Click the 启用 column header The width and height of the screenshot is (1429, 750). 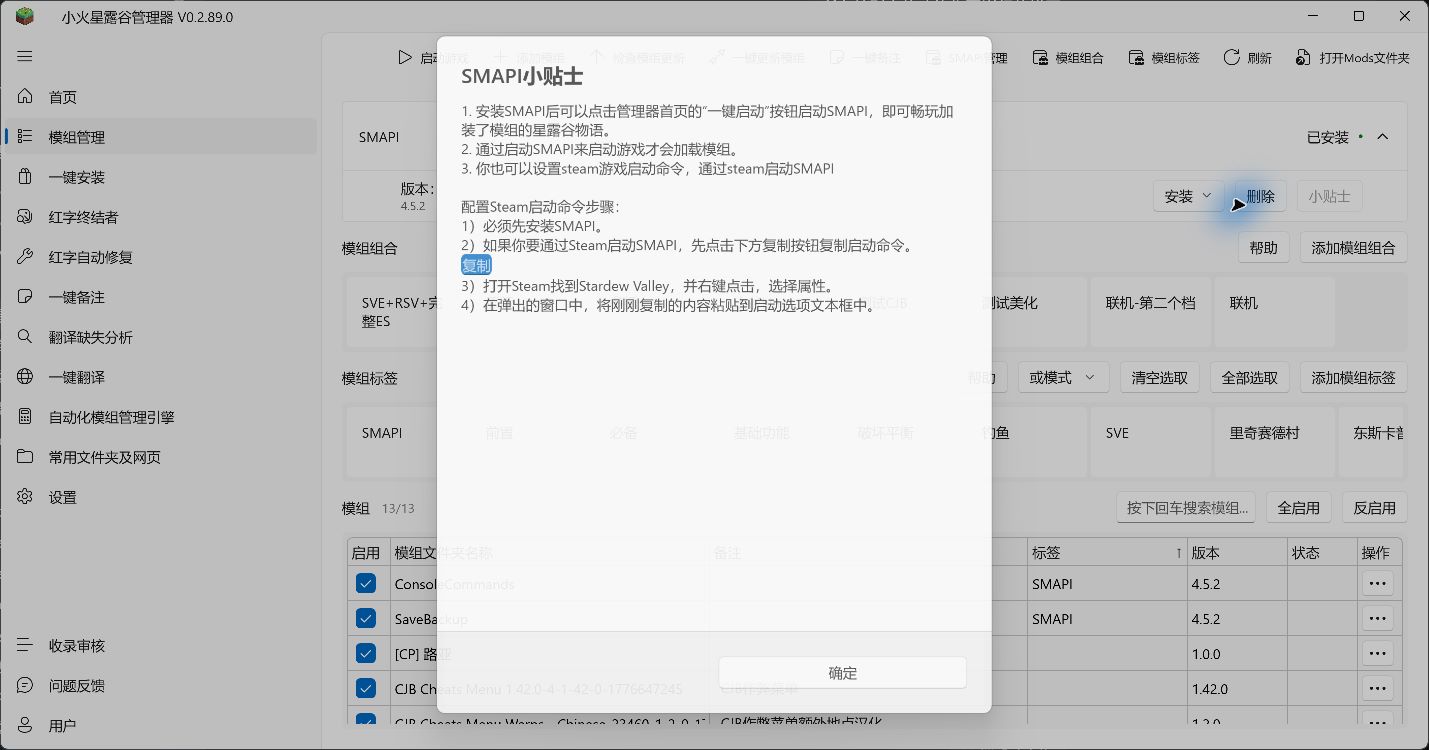pyautogui.click(x=366, y=553)
